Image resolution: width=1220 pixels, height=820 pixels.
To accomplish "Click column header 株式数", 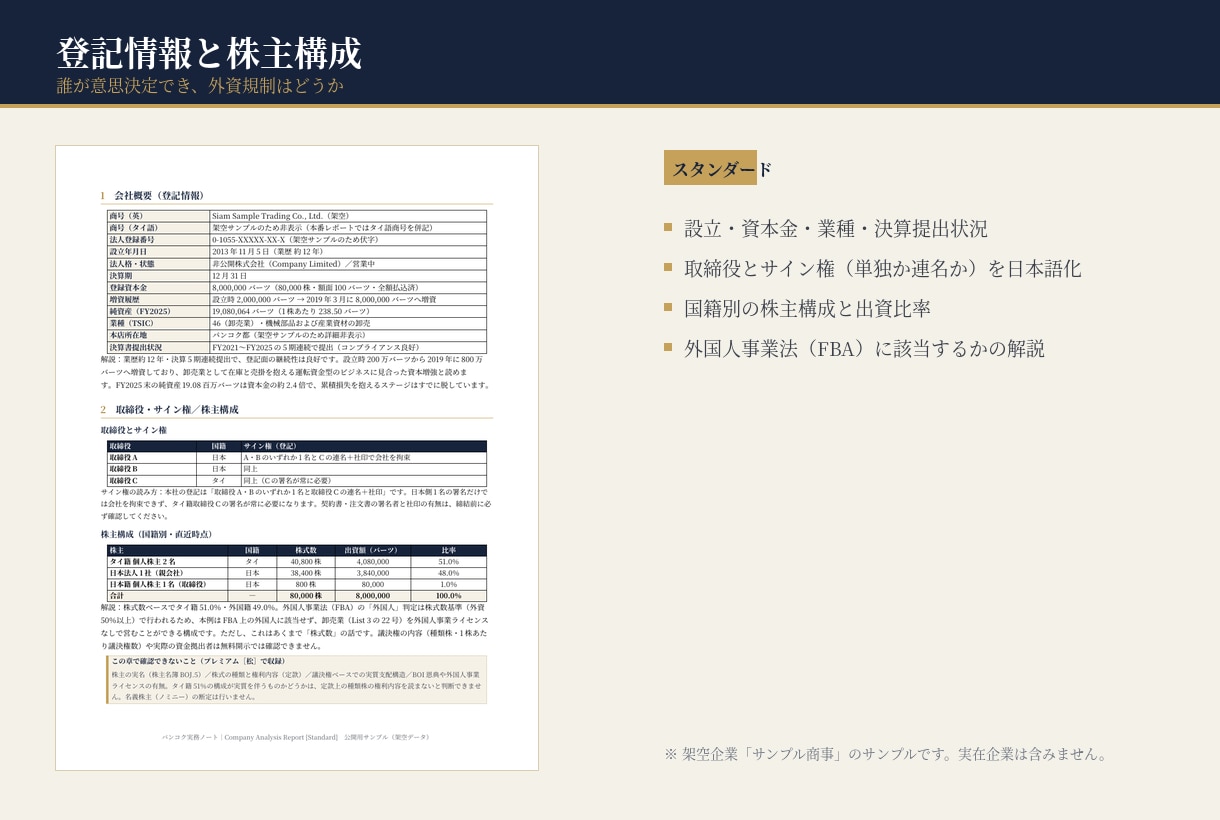I will (306, 550).
